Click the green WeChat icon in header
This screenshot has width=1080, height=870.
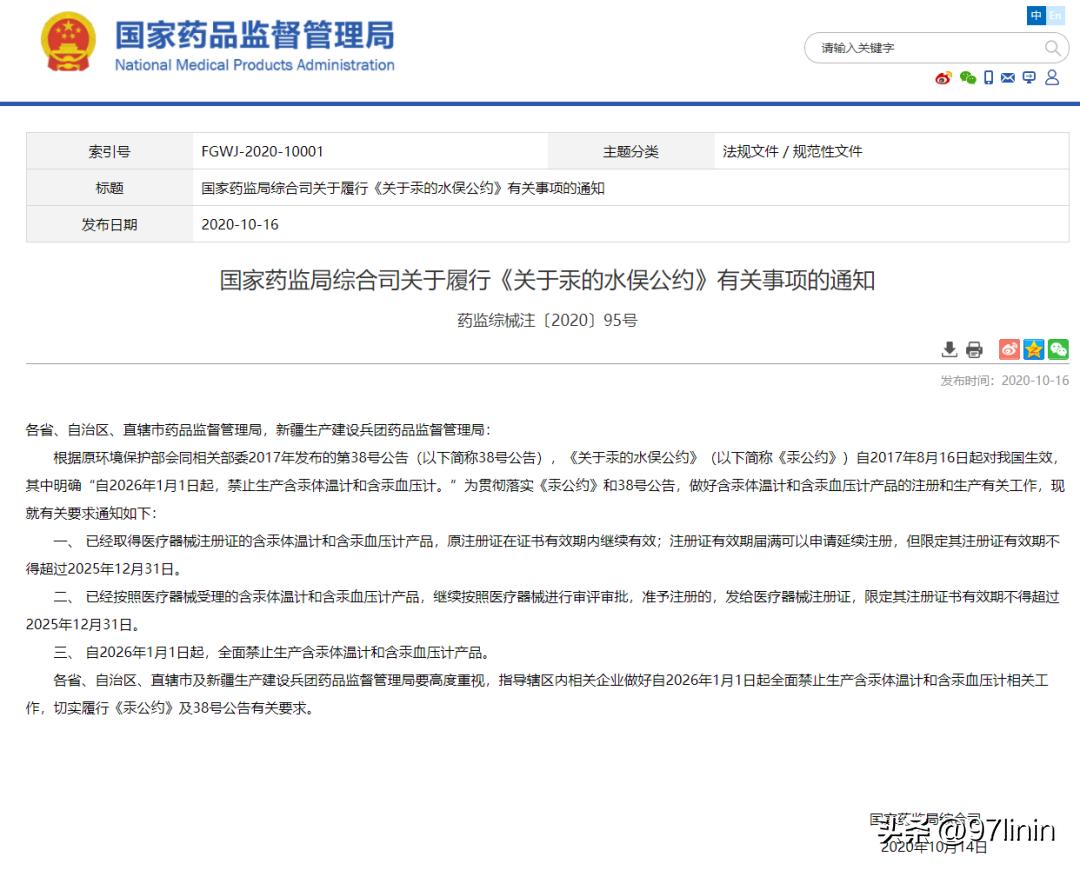pos(966,77)
